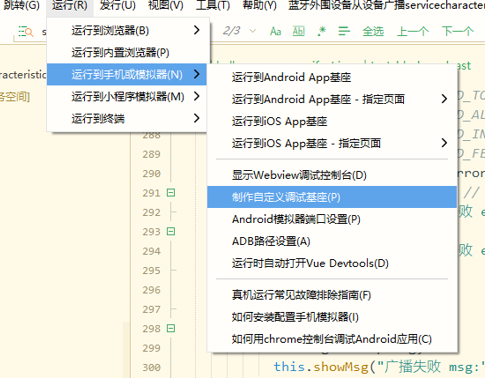Choose 运行时自动打开Vue Devtools(D)
The image size is (485, 378).
(332, 263)
